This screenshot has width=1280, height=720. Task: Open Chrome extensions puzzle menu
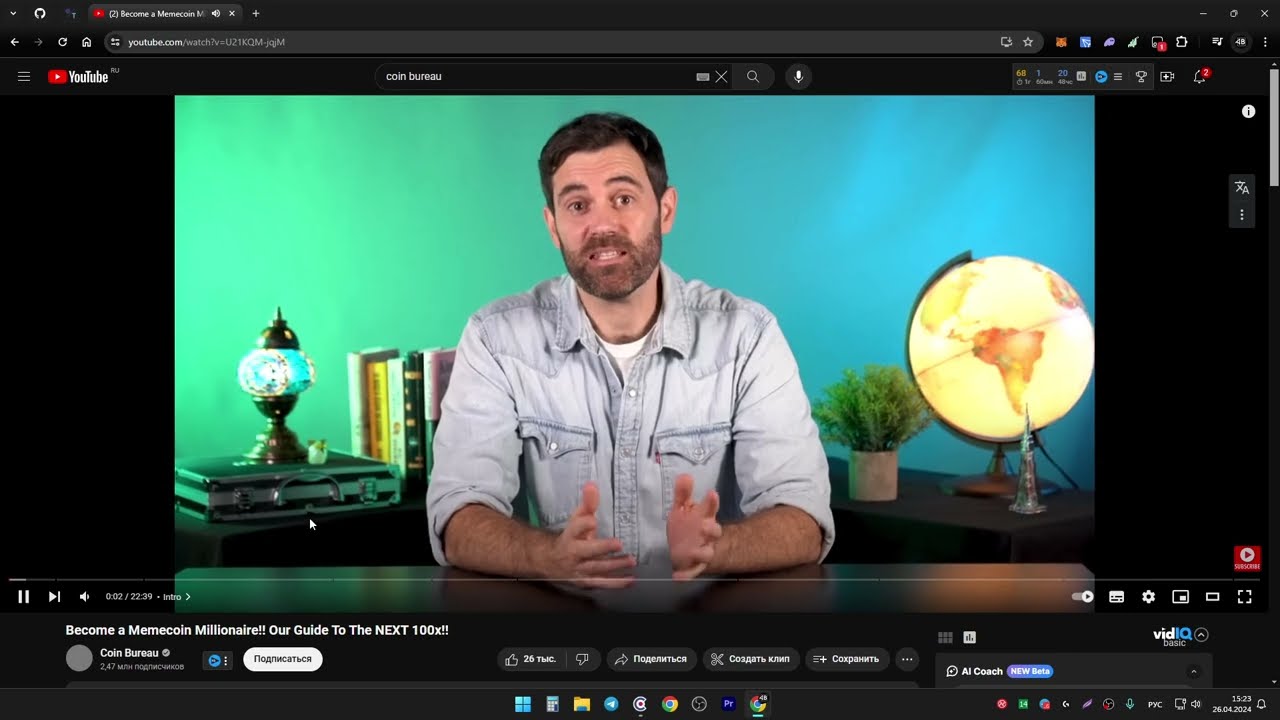[x=1181, y=42]
